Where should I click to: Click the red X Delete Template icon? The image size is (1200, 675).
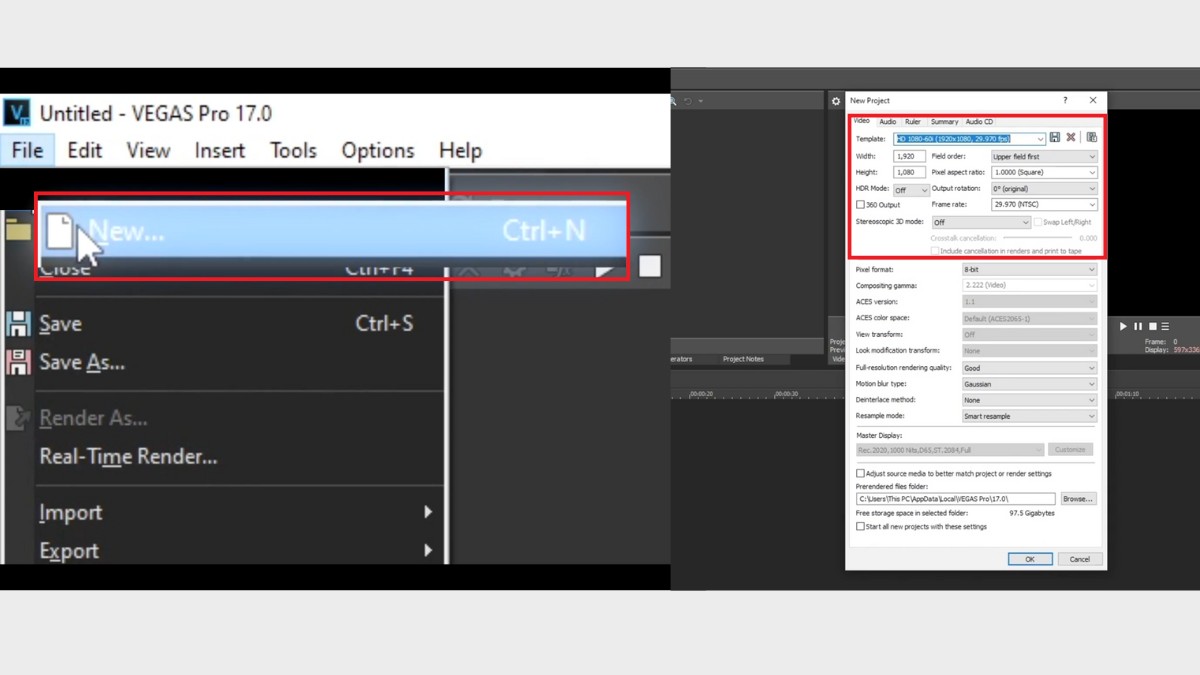coord(1071,138)
